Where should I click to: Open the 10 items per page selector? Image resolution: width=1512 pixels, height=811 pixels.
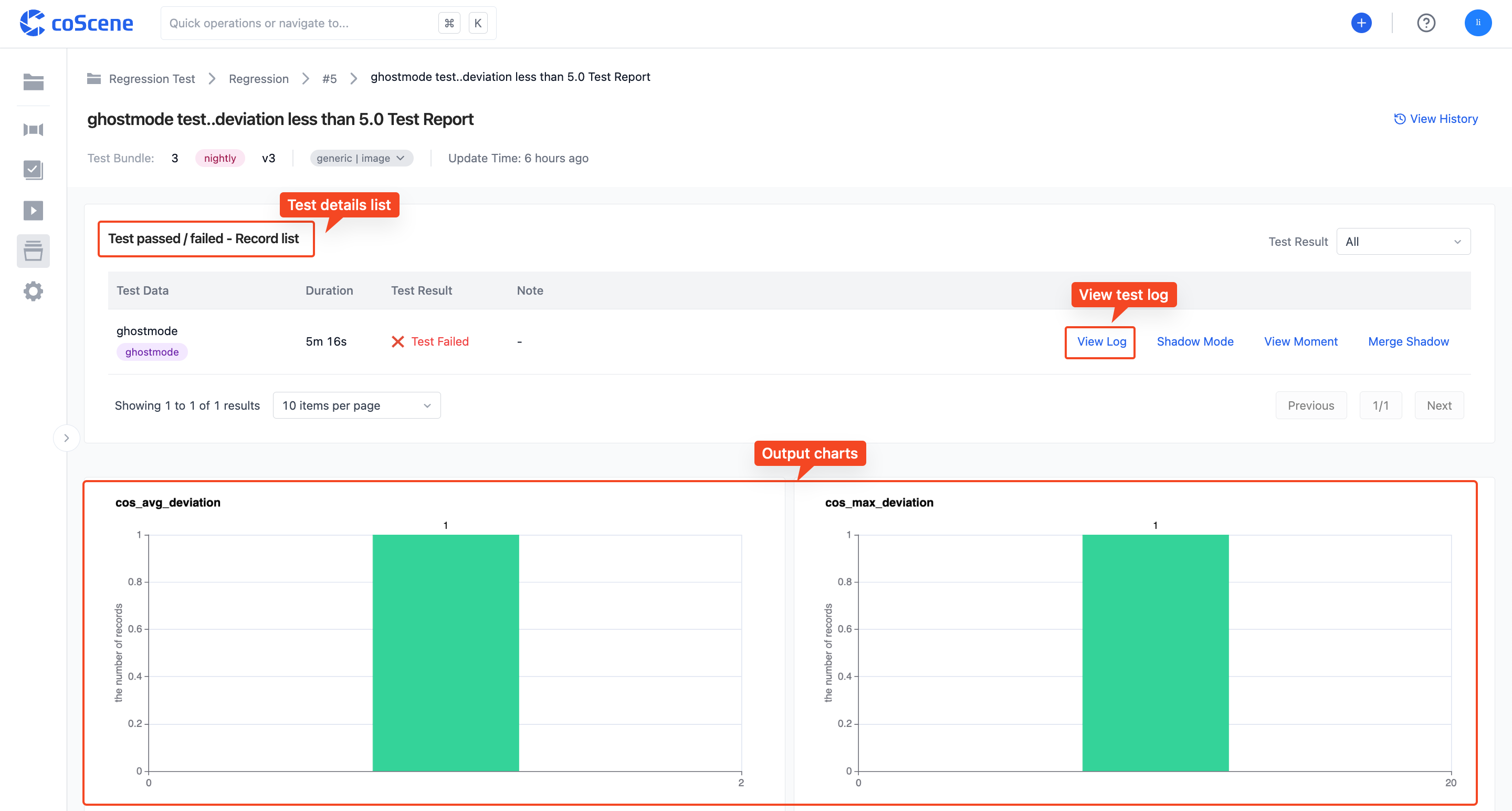[x=356, y=405]
